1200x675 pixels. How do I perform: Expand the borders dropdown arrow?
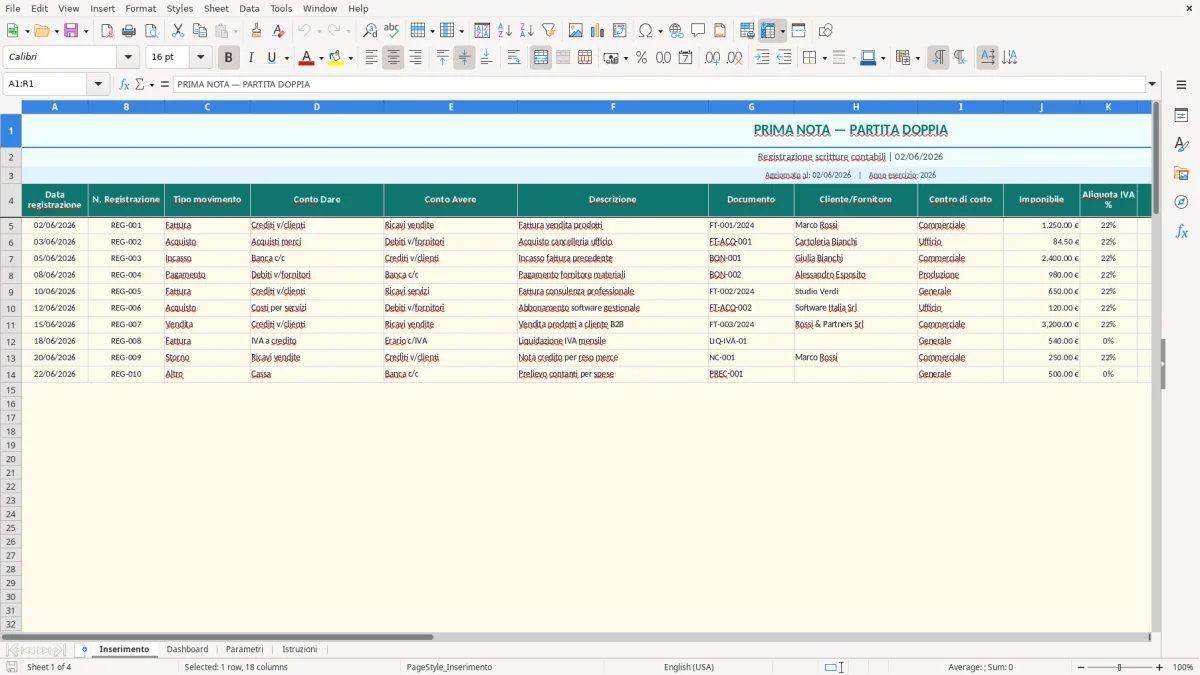(823, 58)
